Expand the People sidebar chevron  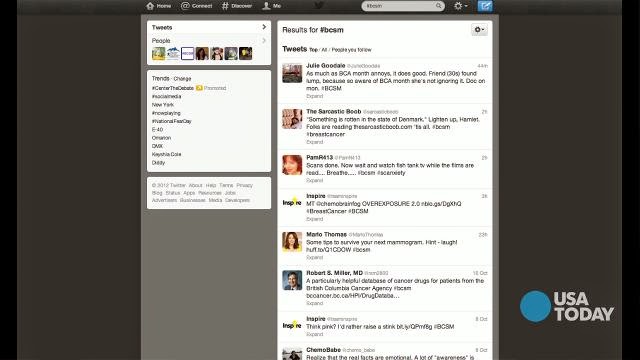(264, 40)
